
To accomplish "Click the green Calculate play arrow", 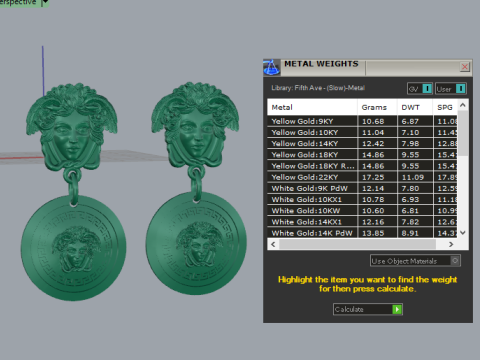I will 397,310.
